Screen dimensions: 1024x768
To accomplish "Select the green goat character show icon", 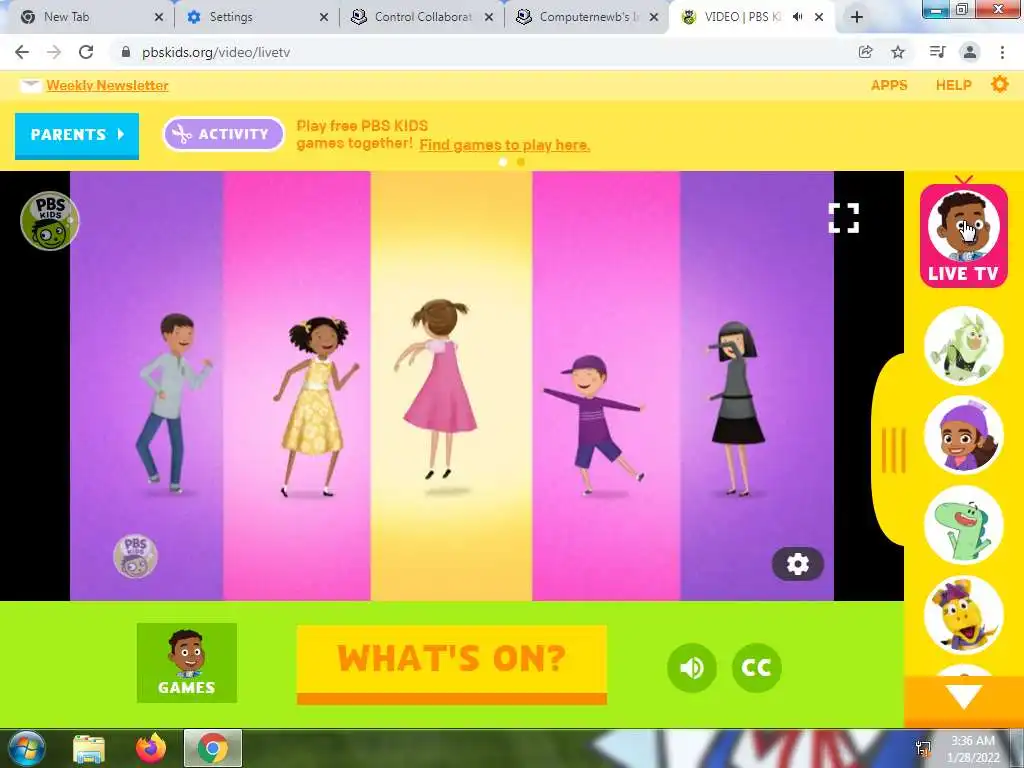I will [x=964, y=345].
